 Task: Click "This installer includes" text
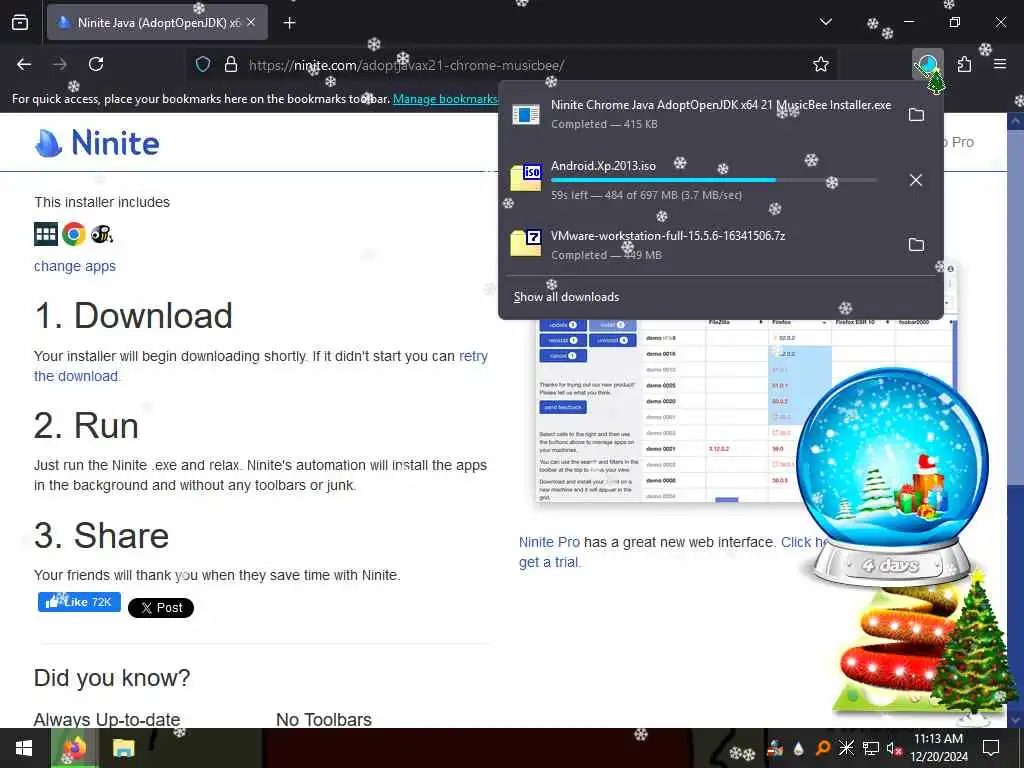click(102, 202)
